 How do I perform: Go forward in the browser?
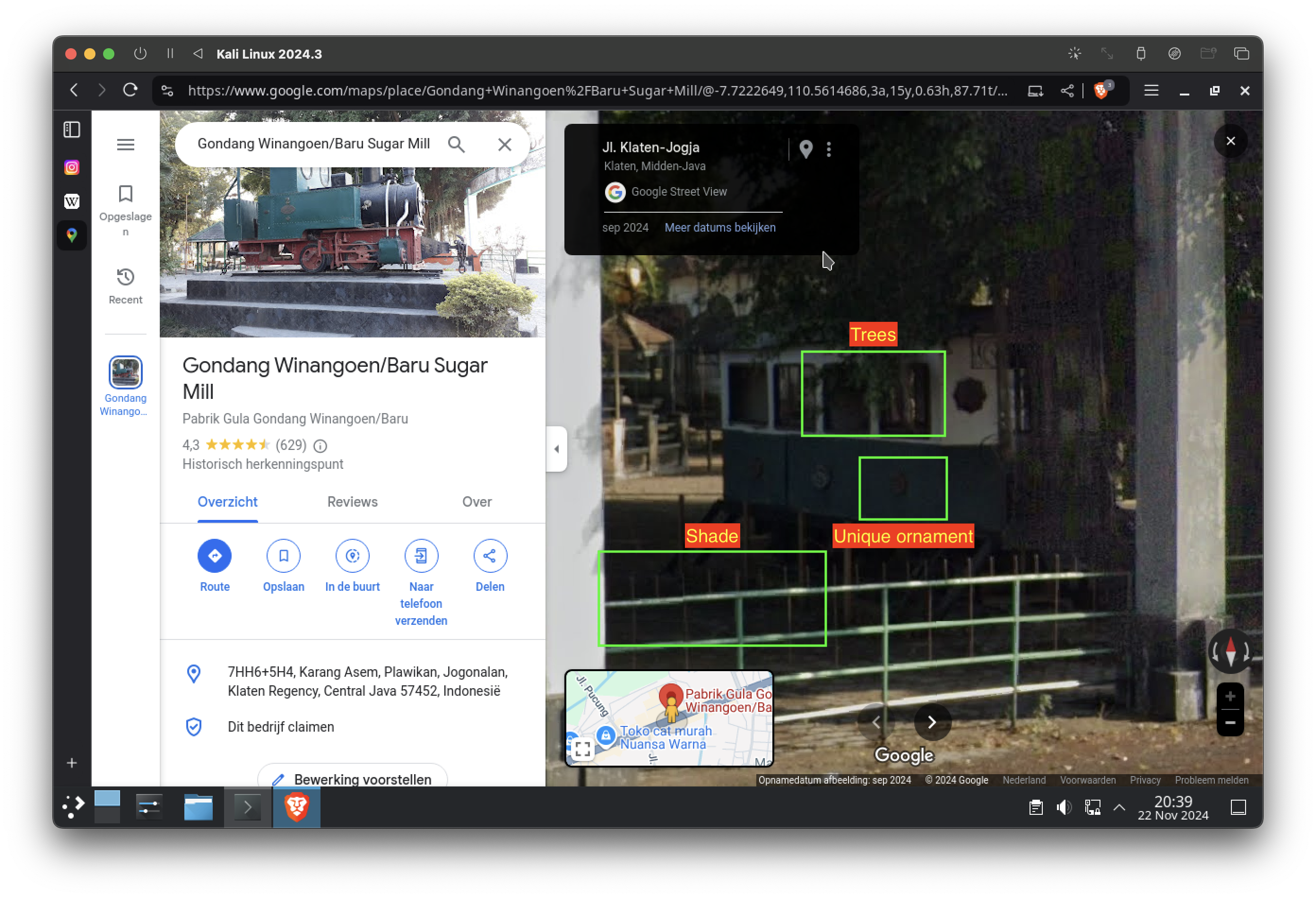(x=101, y=90)
